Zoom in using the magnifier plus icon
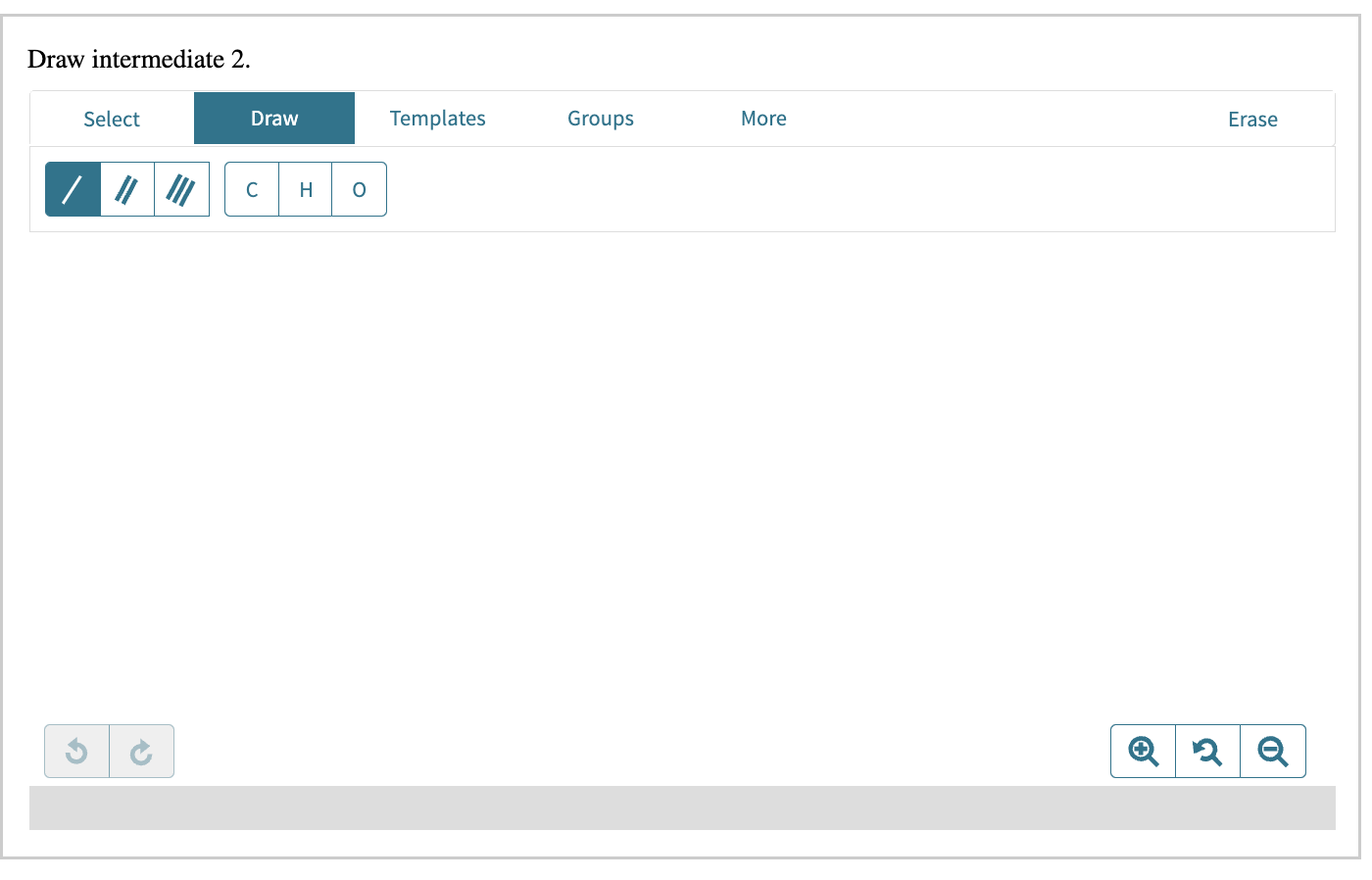This screenshot has width=1372, height=880. [1142, 751]
